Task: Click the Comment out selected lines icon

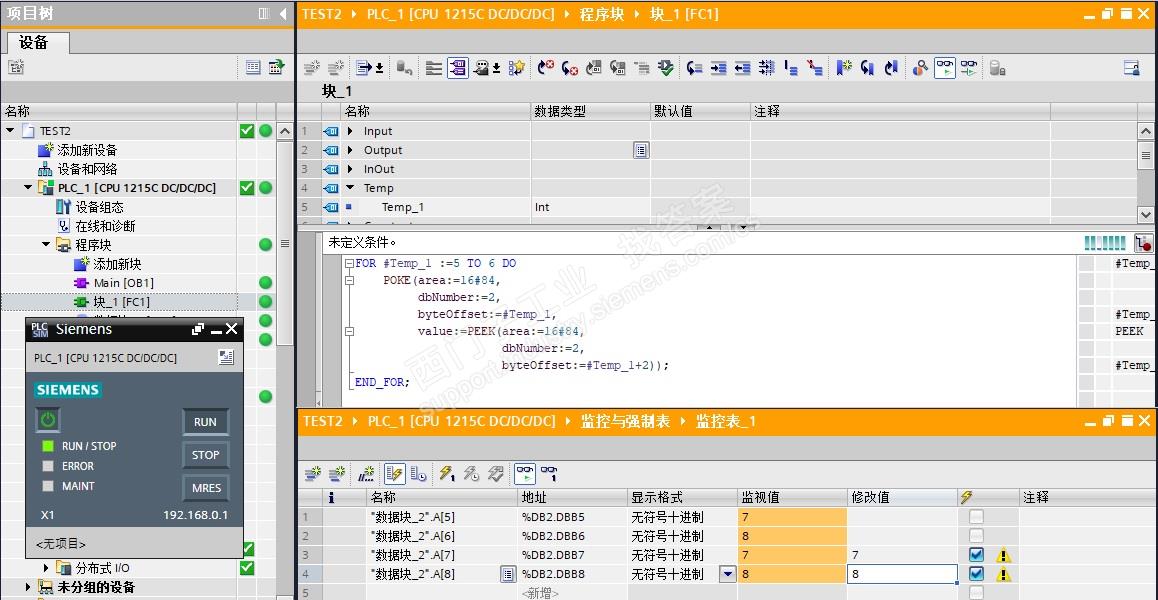Action: pyautogui.click(x=791, y=68)
